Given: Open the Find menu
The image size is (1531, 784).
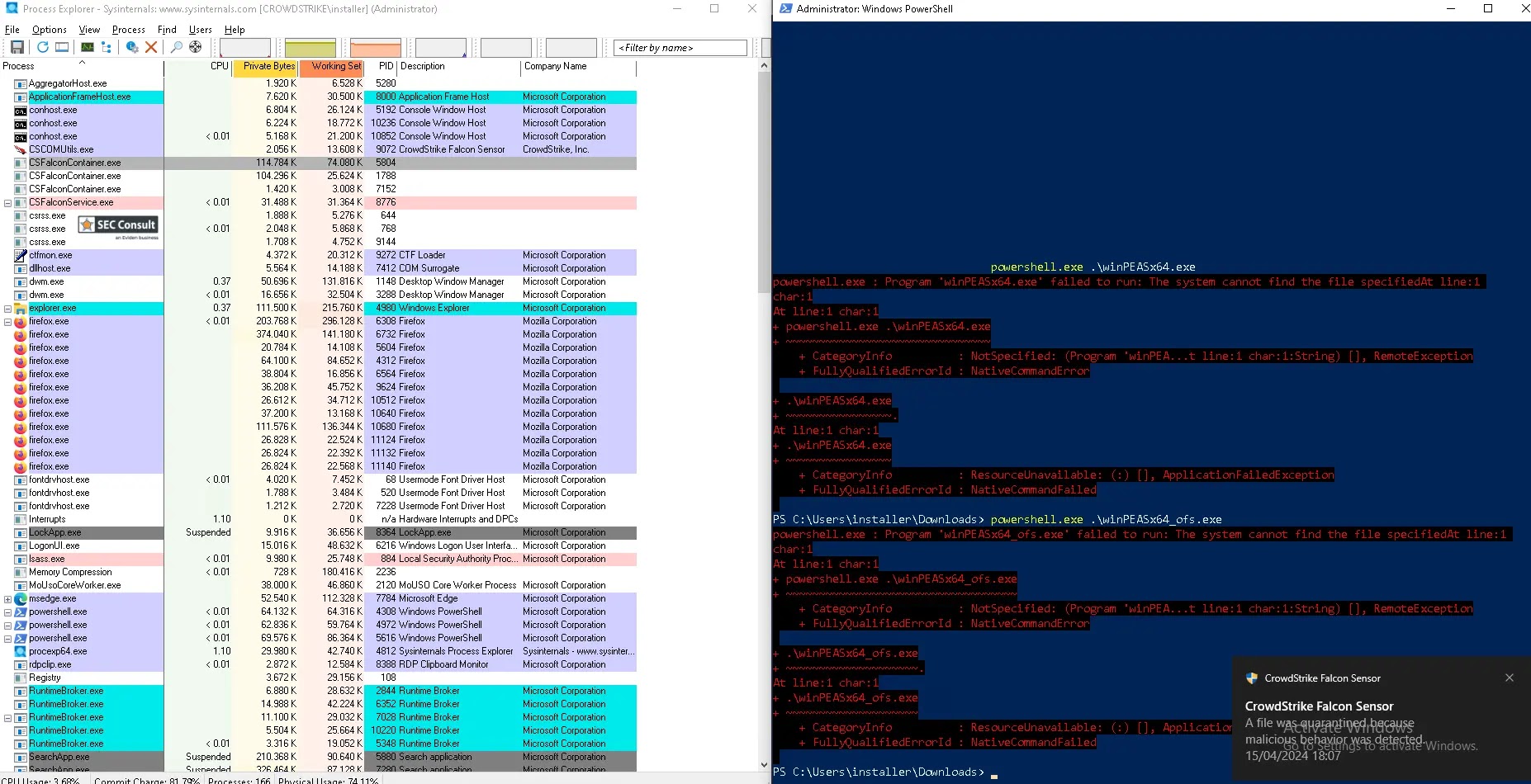Looking at the screenshot, I should coord(167,30).
